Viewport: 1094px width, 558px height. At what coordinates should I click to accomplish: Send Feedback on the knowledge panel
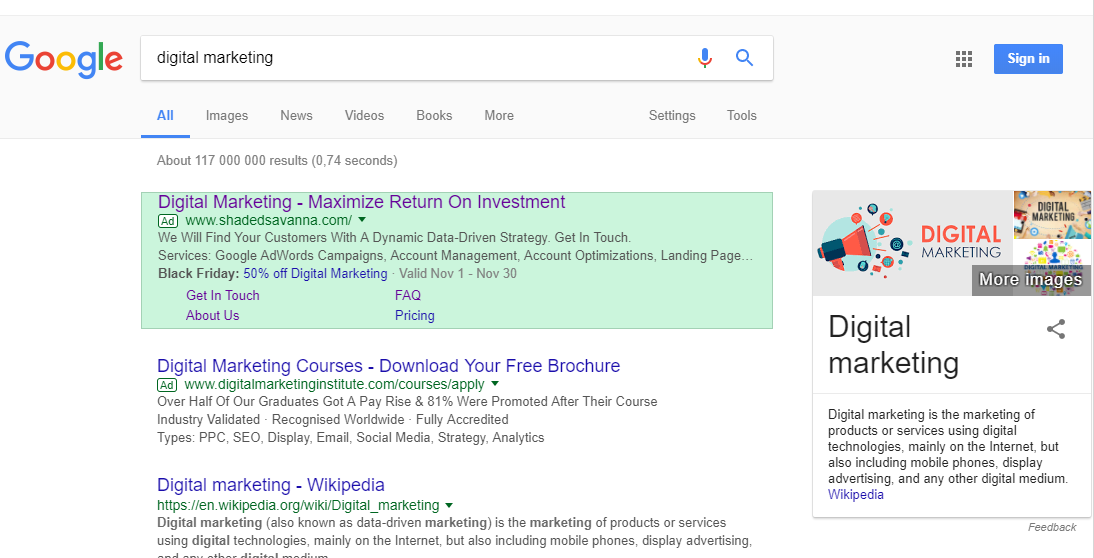pyautogui.click(x=1052, y=527)
